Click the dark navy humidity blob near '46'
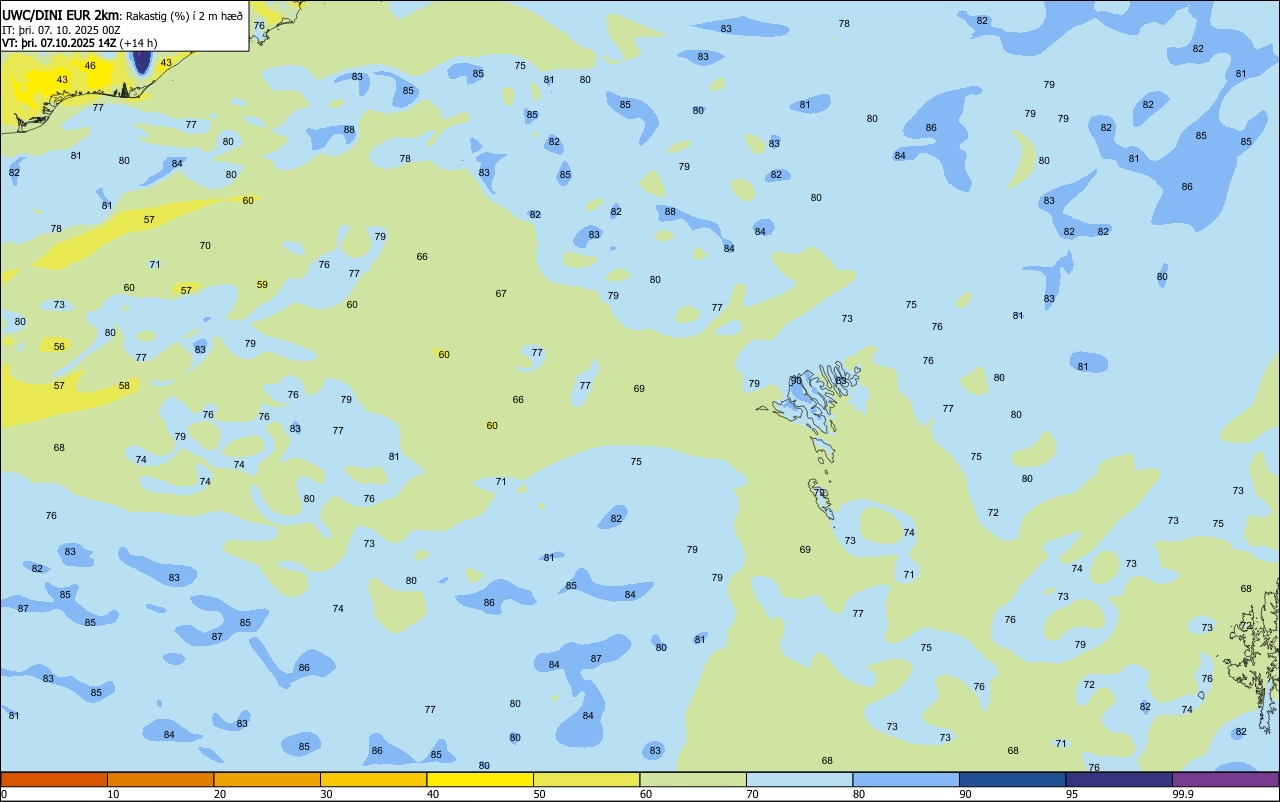1280x802 pixels. pos(142,60)
